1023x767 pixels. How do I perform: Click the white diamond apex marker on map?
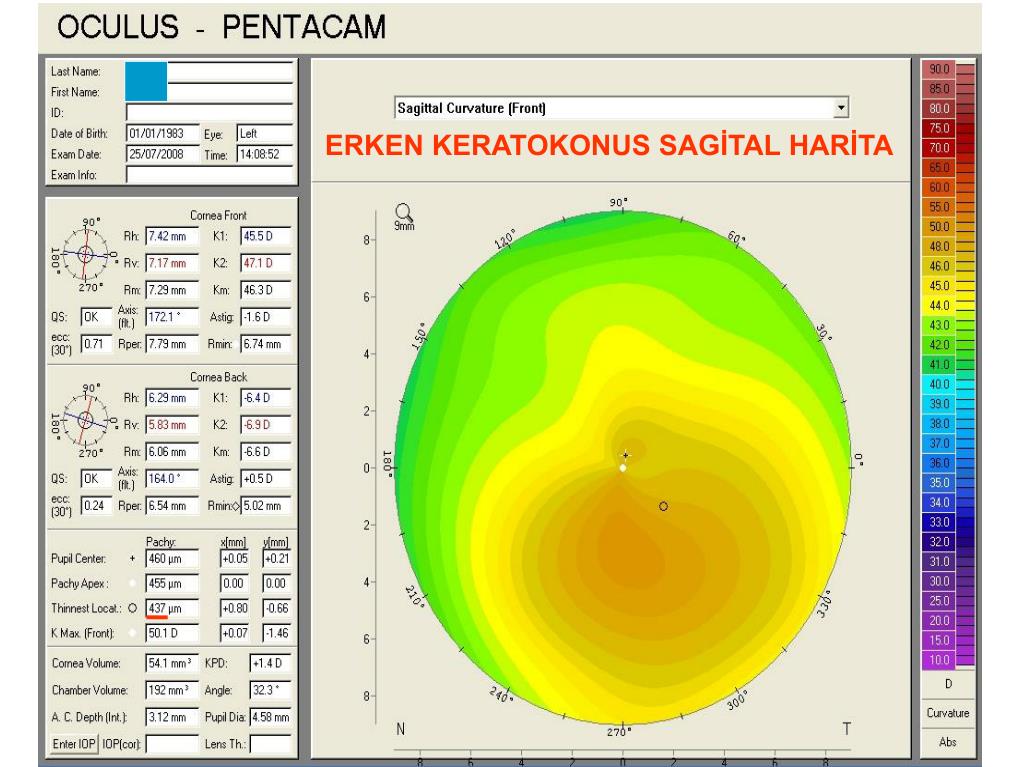[x=623, y=468]
